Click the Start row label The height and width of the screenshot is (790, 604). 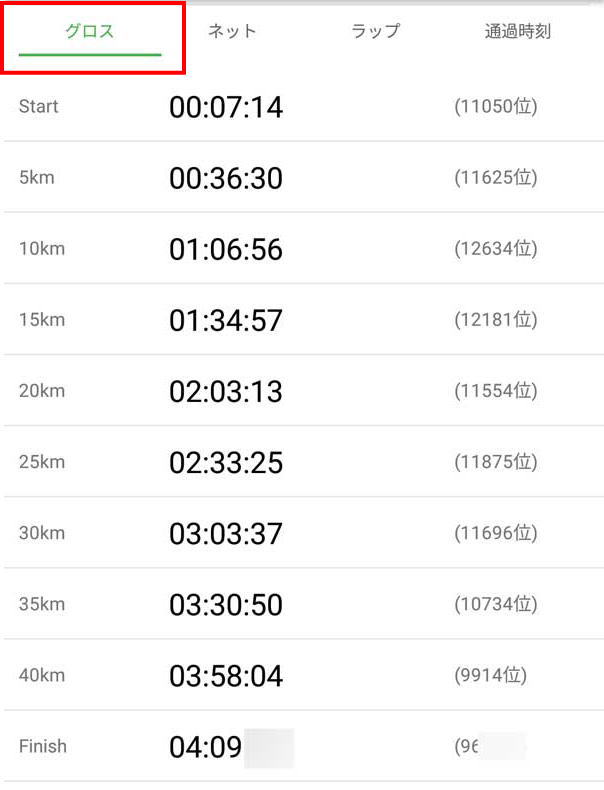click(39, 107)
